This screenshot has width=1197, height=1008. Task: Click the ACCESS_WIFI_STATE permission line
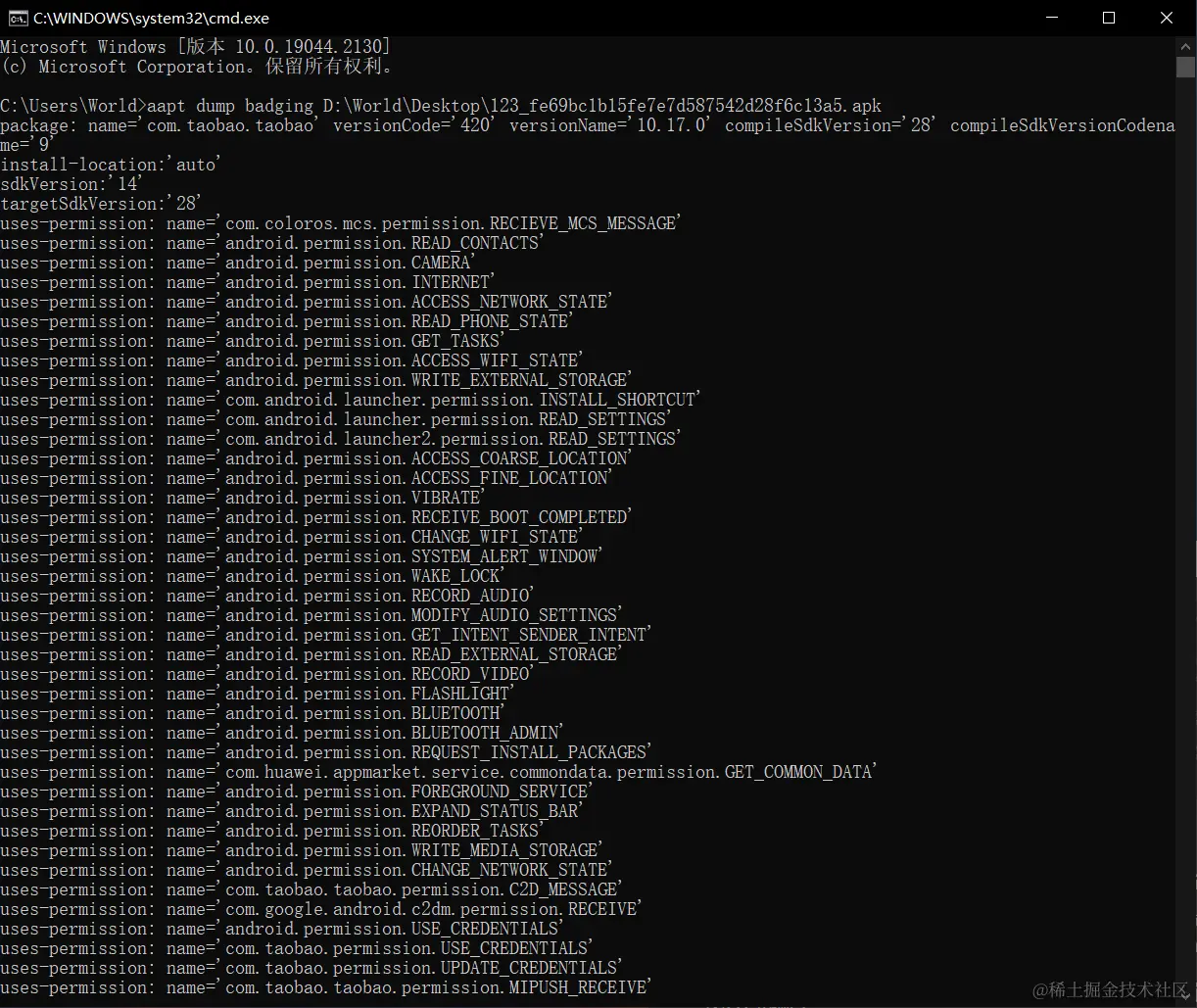(292, 360)
